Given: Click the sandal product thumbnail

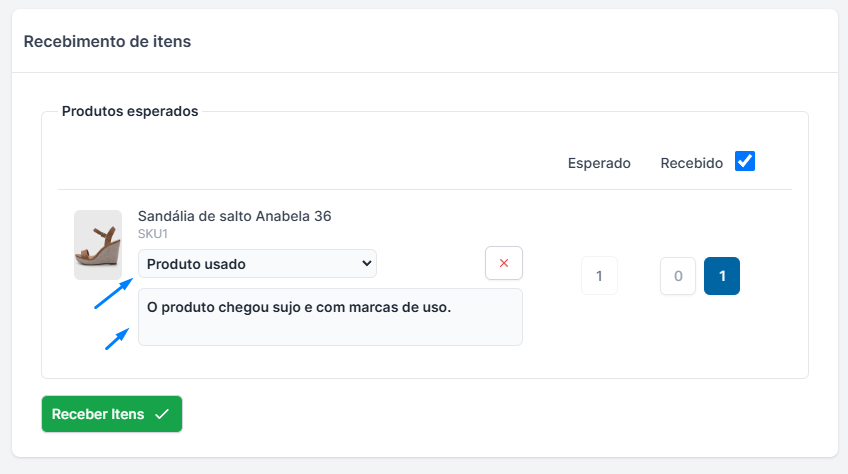Looking at the screenshot, I should (98, 245).
